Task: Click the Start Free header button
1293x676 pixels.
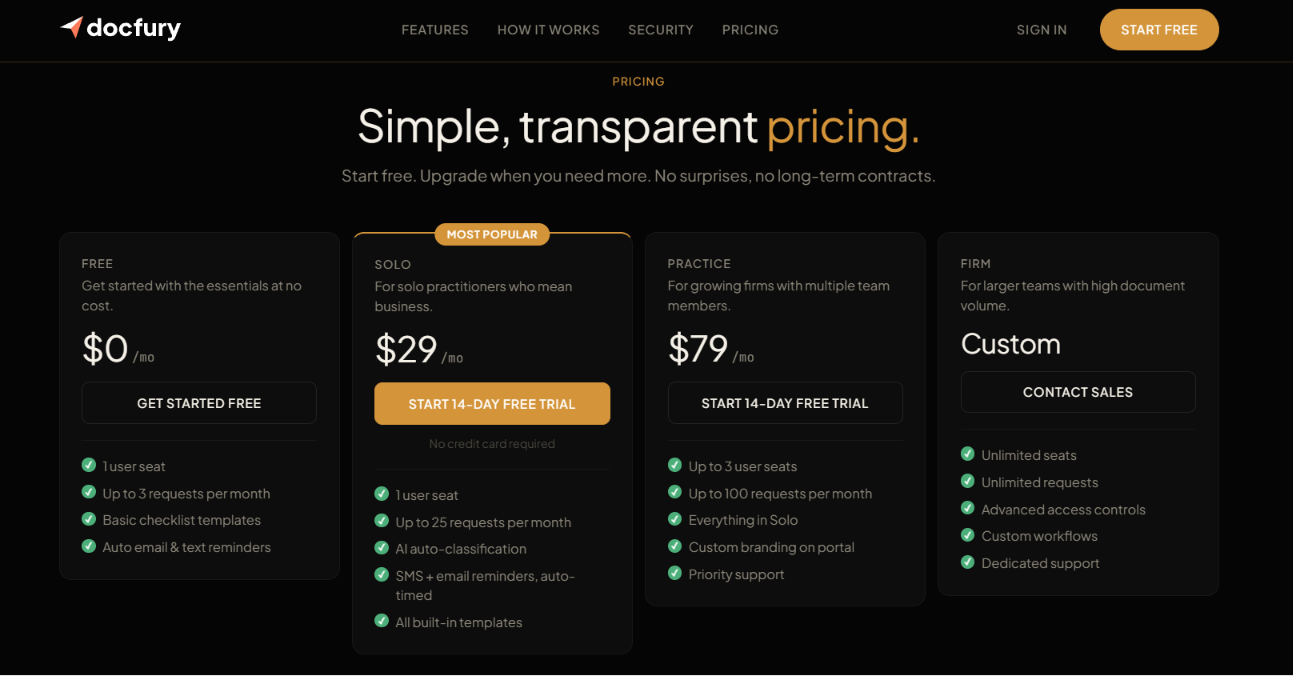Action: pos(1159,30)
